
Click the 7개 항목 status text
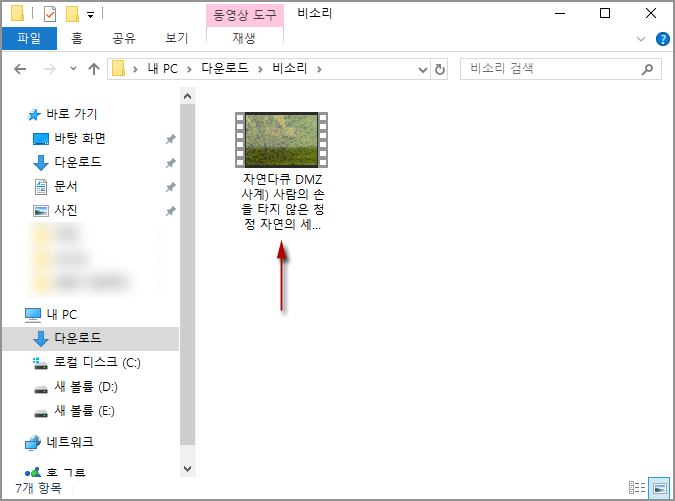(38, 488)
